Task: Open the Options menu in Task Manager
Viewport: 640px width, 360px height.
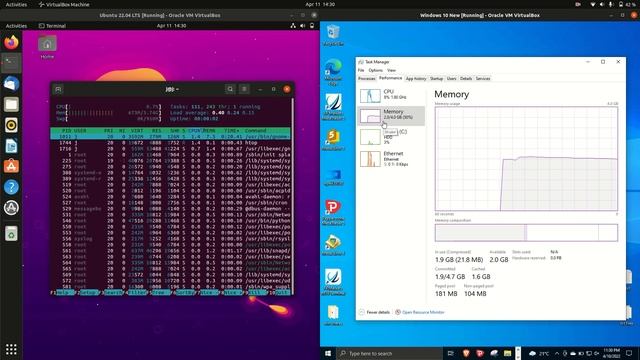Action: click(376, 70)
